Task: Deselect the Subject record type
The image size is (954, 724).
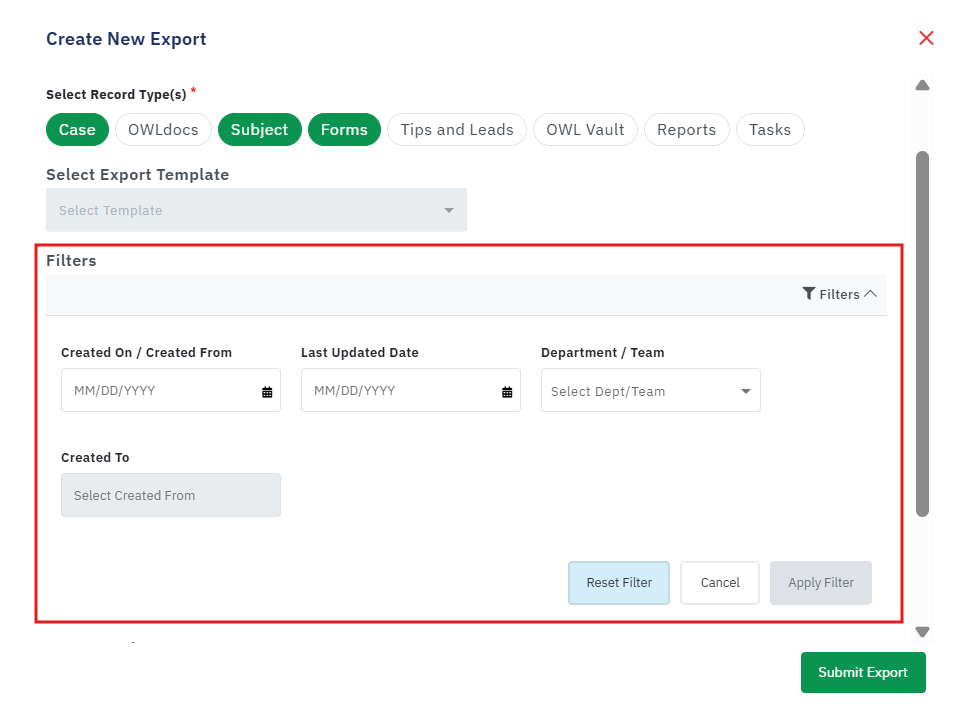Action: [260, 130]
